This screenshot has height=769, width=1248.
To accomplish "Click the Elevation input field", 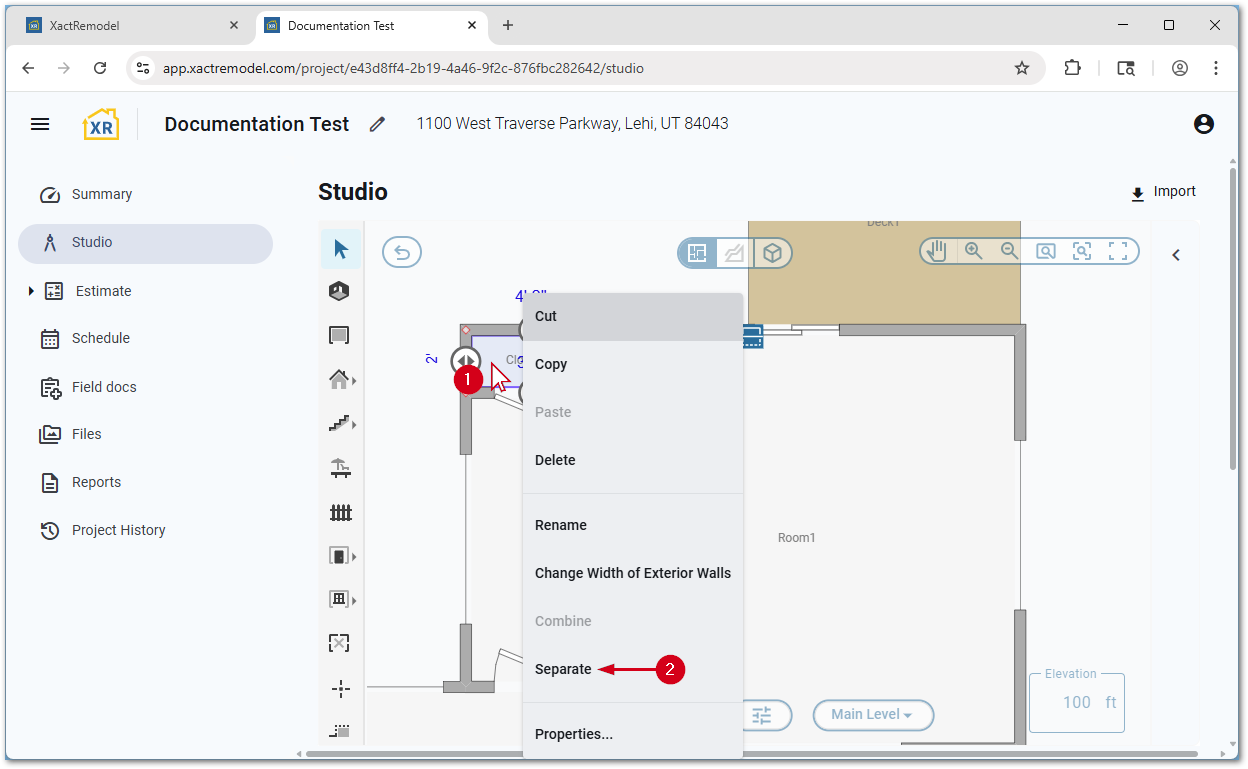I will click(x=1075, y=703).
